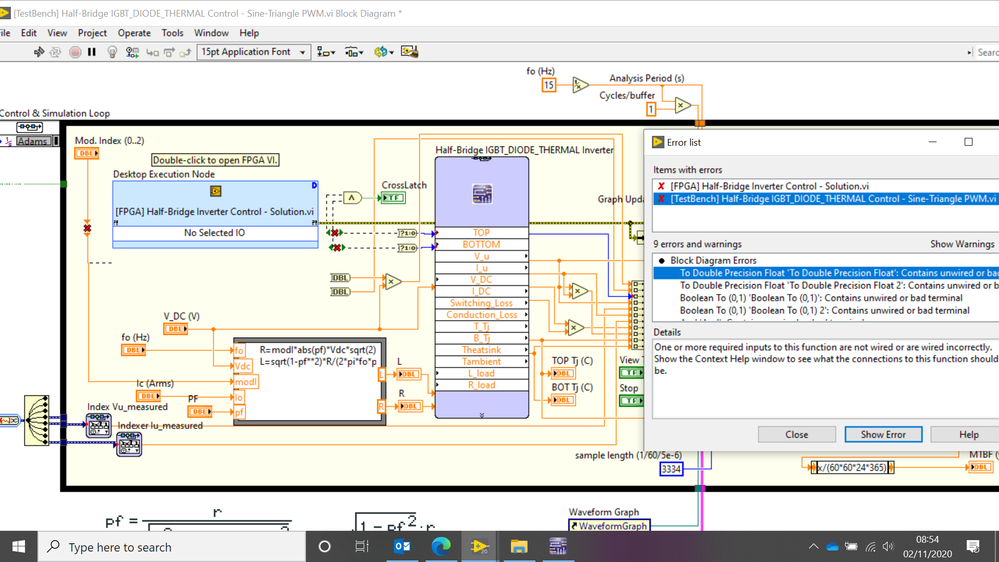The width and height of the screenshot is (999, 562).
Task: Click the L output DBL terminal
Action: 408,374
